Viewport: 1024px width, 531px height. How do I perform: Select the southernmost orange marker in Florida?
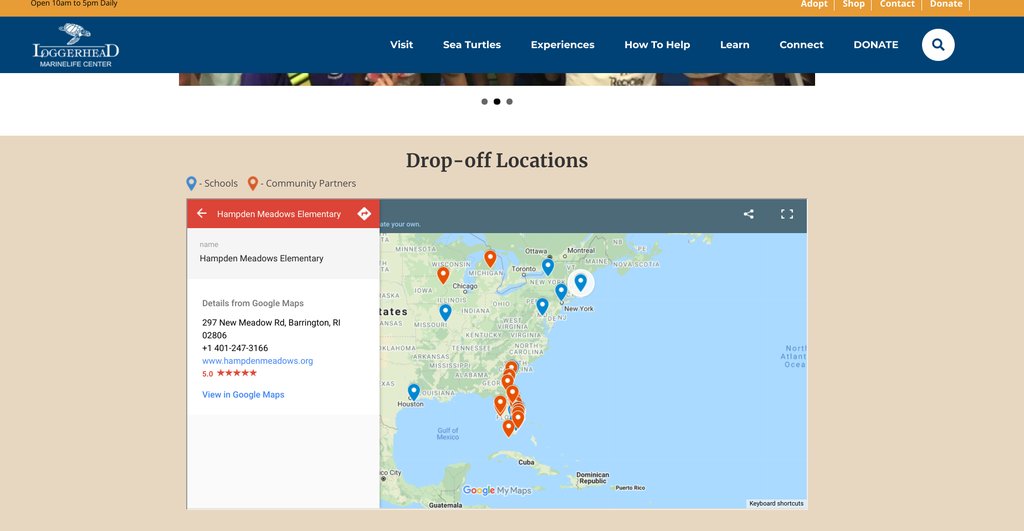pyautogui.click(x=508, y=428)
